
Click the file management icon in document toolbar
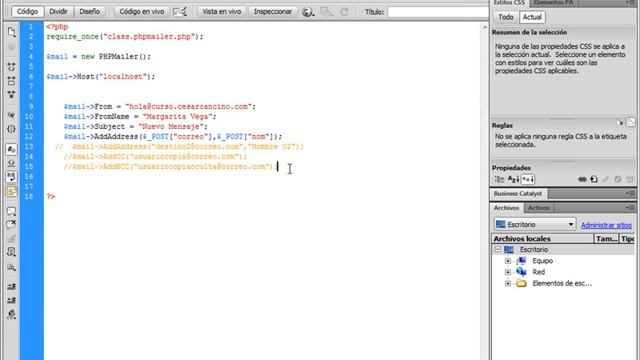[x=327, y=12]
